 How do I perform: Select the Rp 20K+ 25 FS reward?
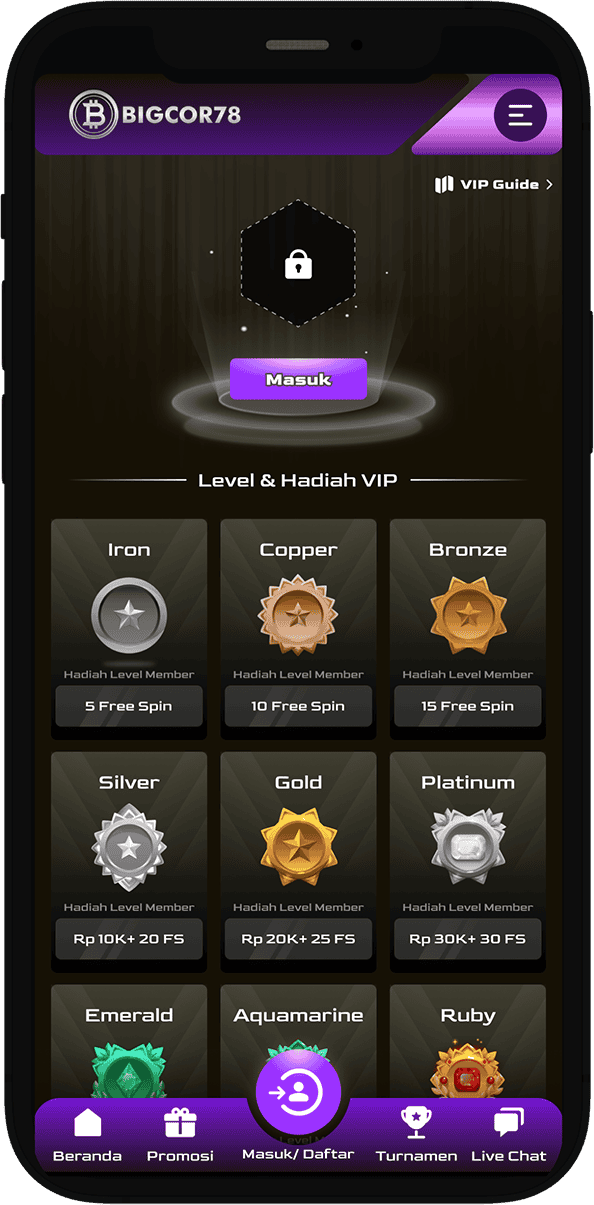298,939
